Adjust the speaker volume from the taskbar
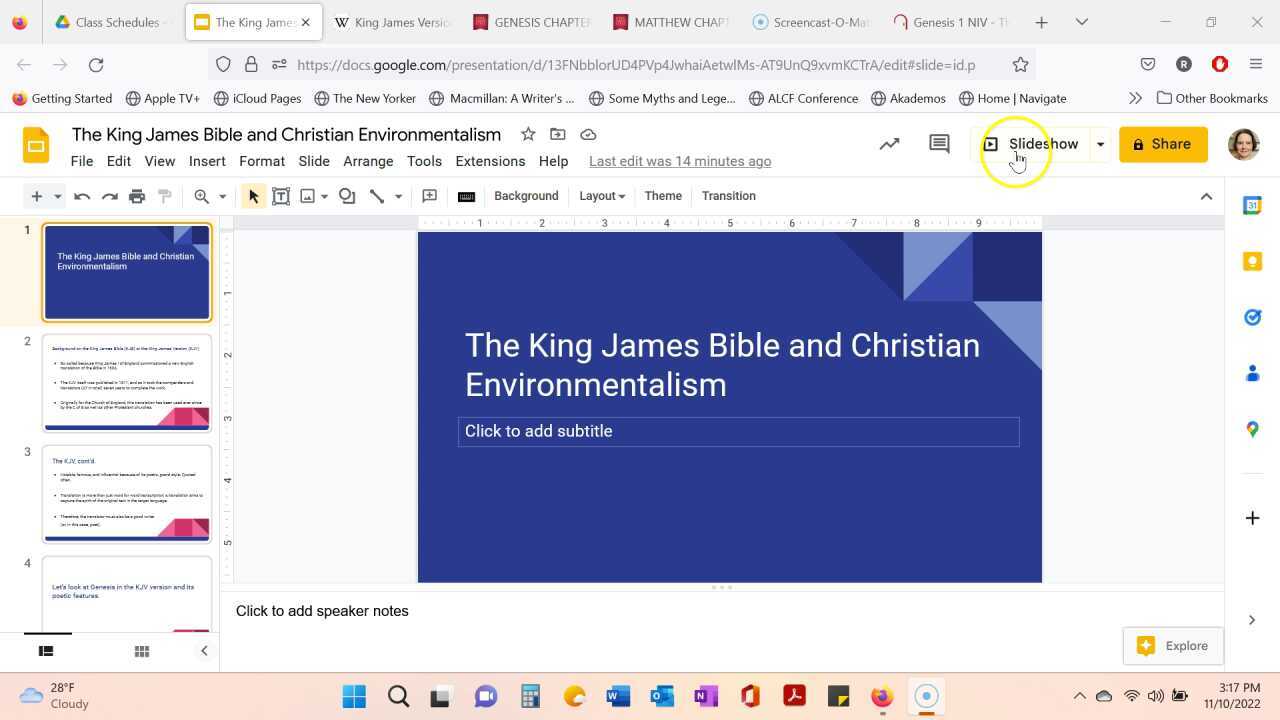Viewport: 1280px width, 720px height. point(1156,696)
